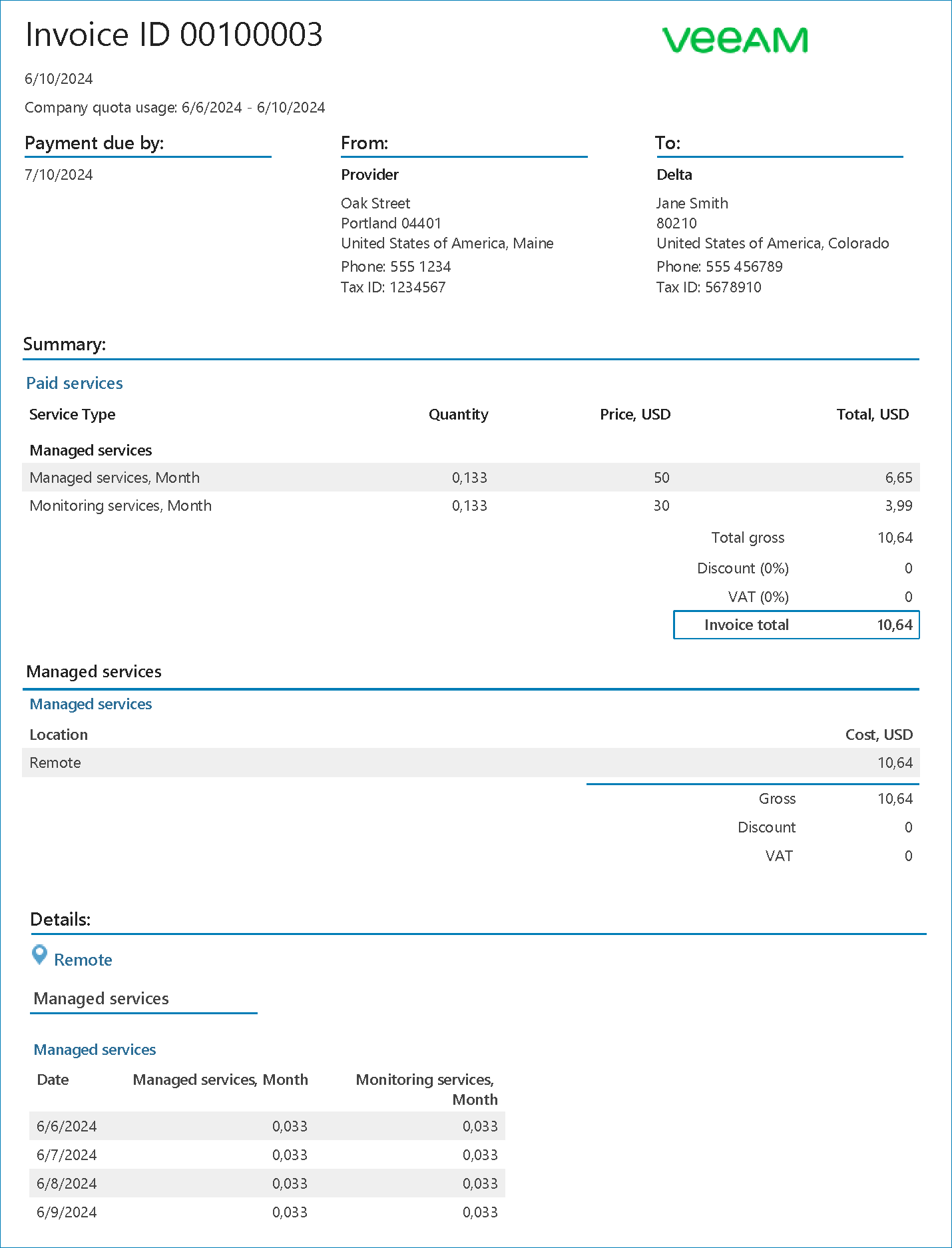Screen dimensions: 952x1248
Task: Click the Total gross value 10,64
Action: [x=895, y=537]
